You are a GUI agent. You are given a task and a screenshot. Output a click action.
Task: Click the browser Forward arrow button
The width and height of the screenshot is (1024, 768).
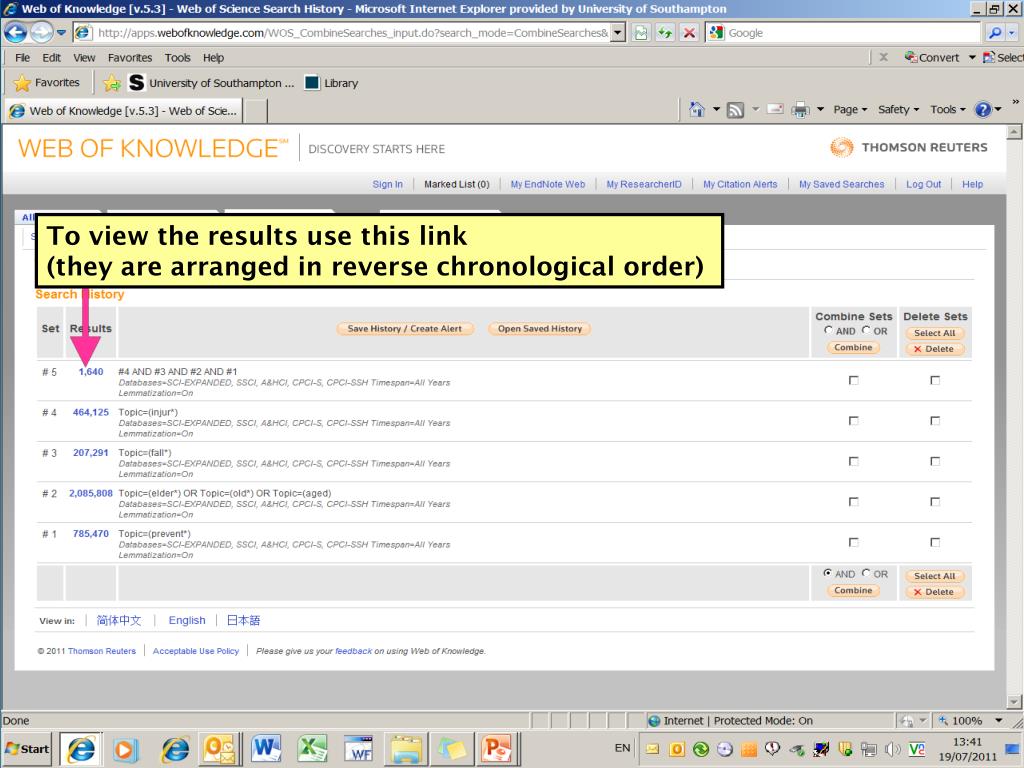41,32
